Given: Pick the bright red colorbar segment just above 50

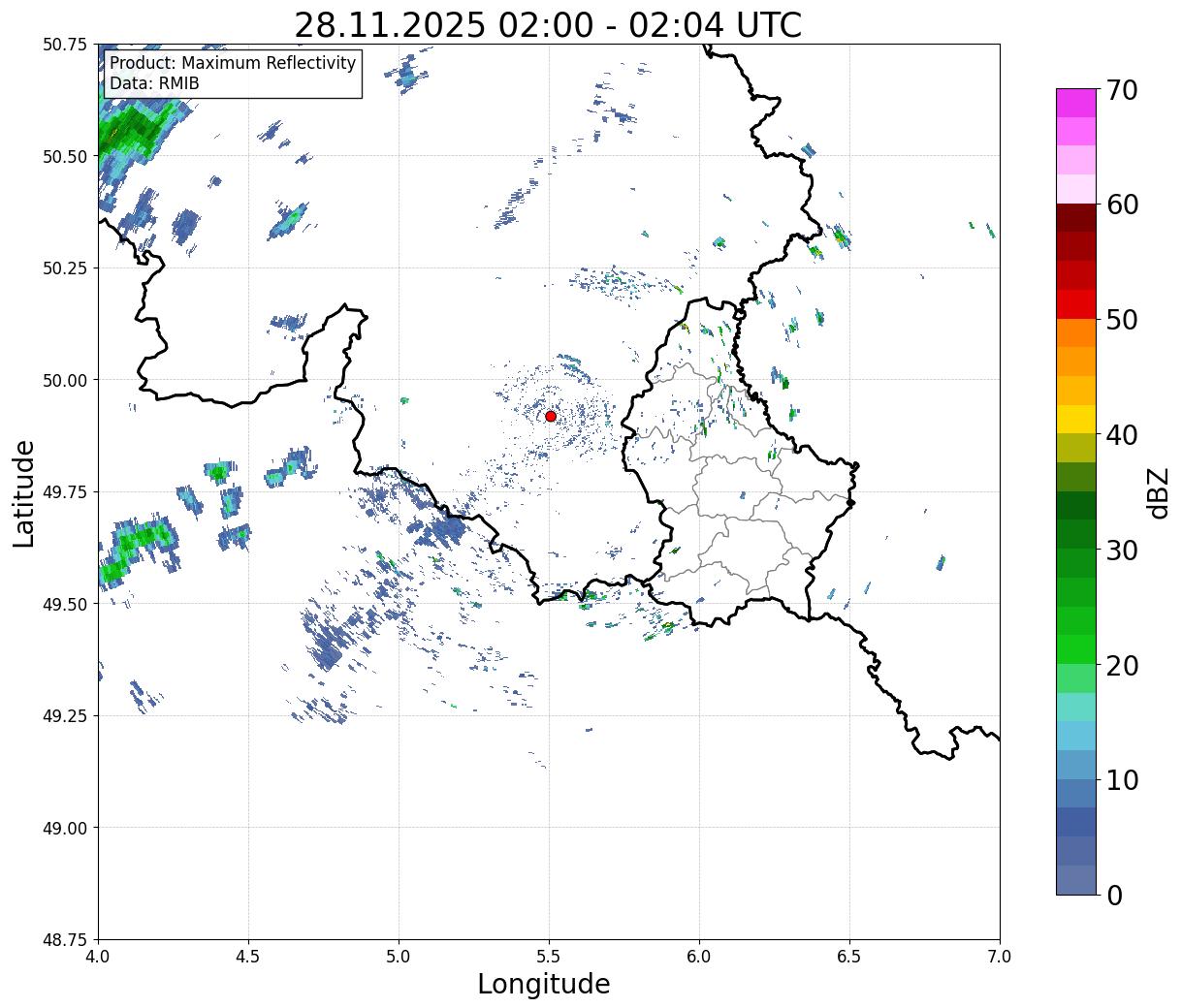Looking at the screenshot, I should click(x=1076, y=304).
